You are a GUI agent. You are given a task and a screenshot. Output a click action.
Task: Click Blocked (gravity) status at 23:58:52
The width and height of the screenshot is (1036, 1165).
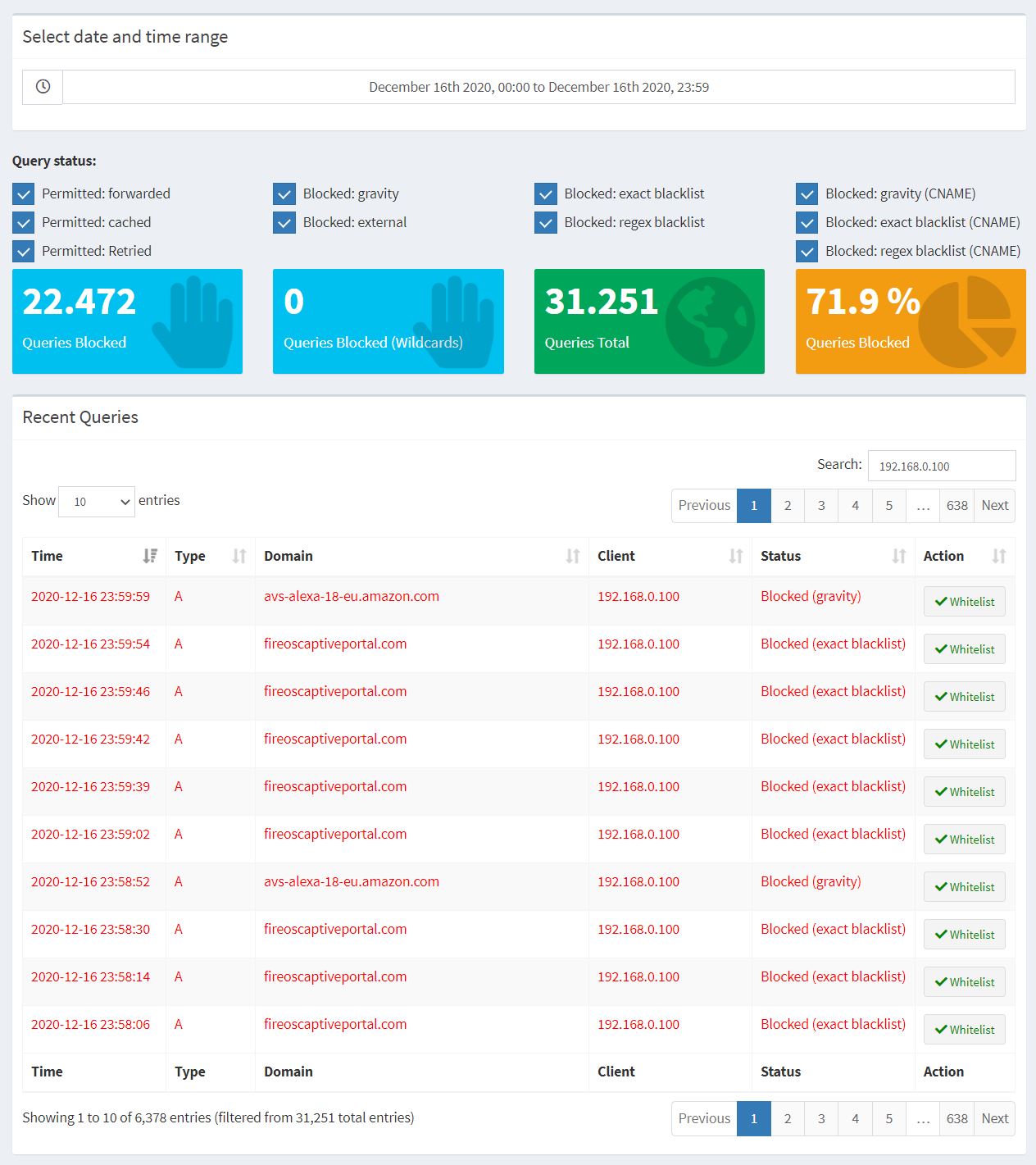click(811, 882)
